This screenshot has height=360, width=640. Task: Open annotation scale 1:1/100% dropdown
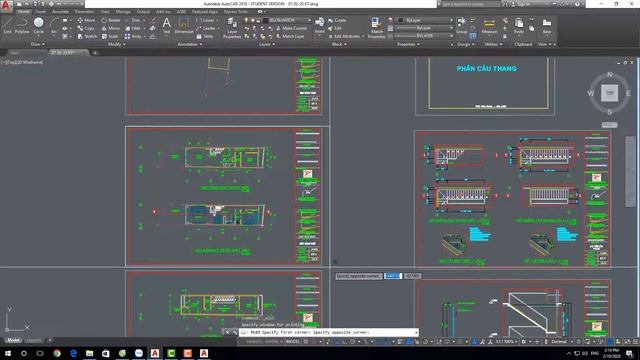[x=506, y=342]
